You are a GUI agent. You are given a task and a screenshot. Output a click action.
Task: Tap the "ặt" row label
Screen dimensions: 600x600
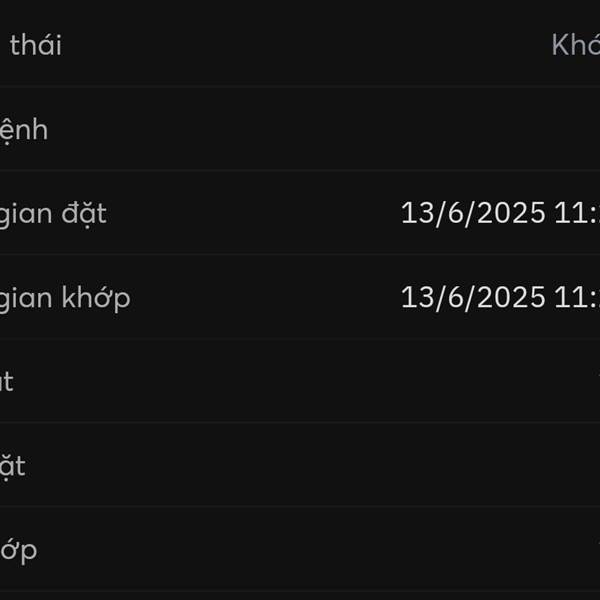click(x=13, y=466)
